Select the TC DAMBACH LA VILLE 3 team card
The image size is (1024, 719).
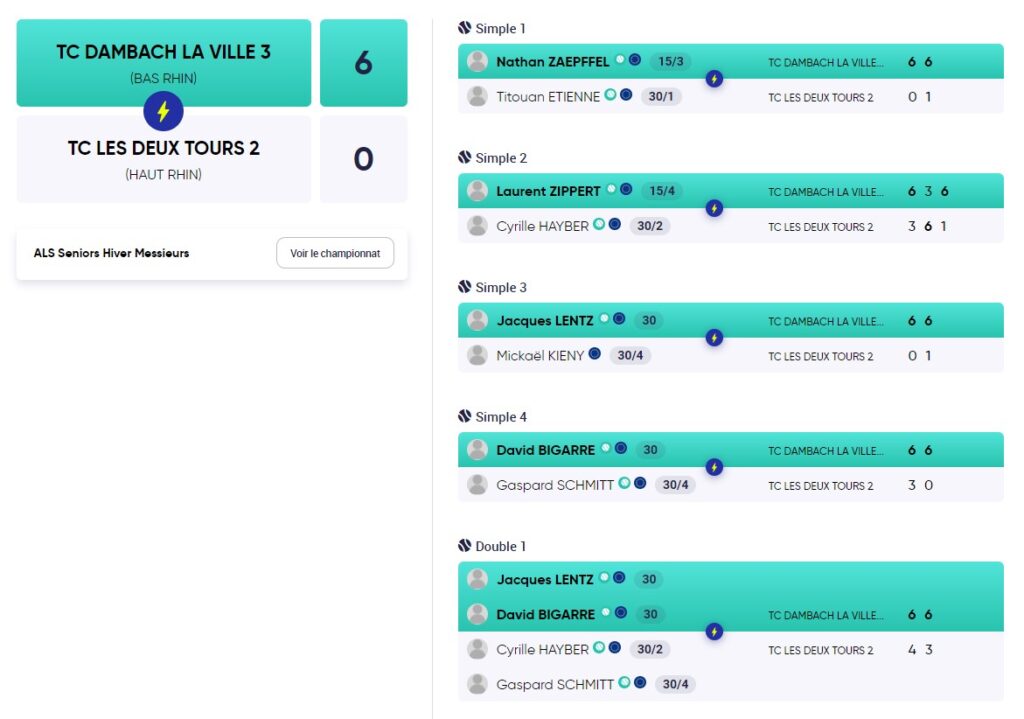pyautogui.click(x=164, y=63)
